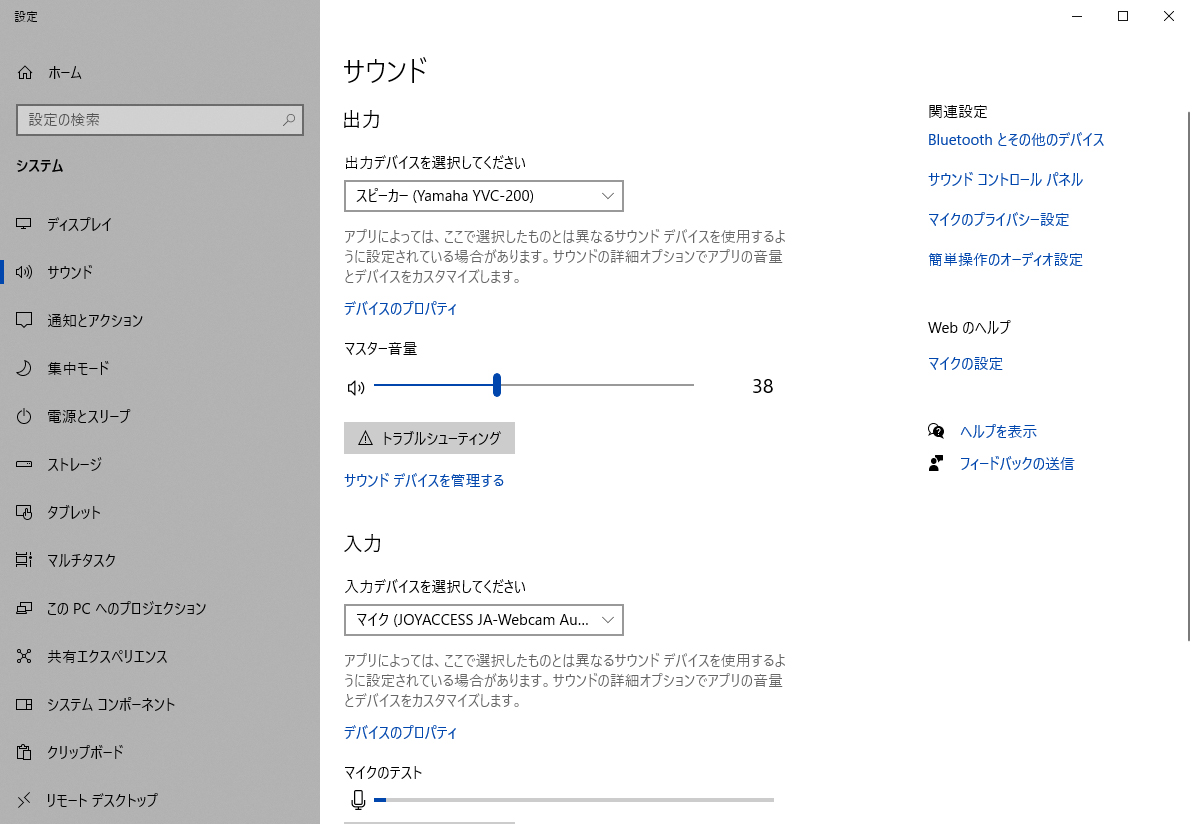Open サウンド コントロール パネル link
The image size is (1192, 824).
tap(1005, 179)
